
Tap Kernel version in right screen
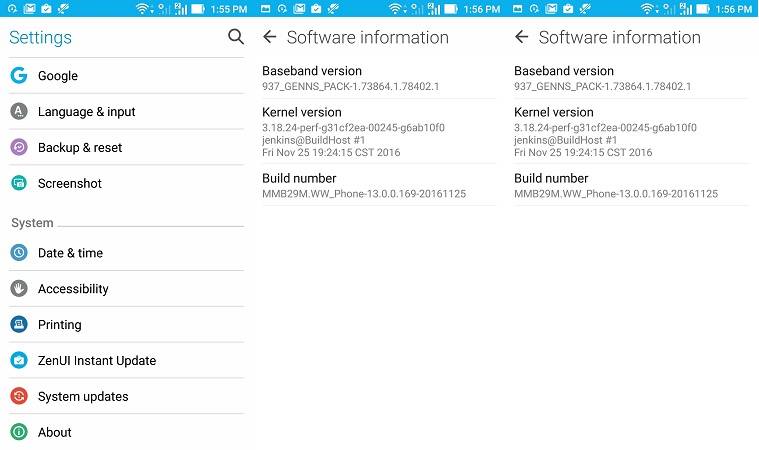pyautogui.click(x=631, y=132)
